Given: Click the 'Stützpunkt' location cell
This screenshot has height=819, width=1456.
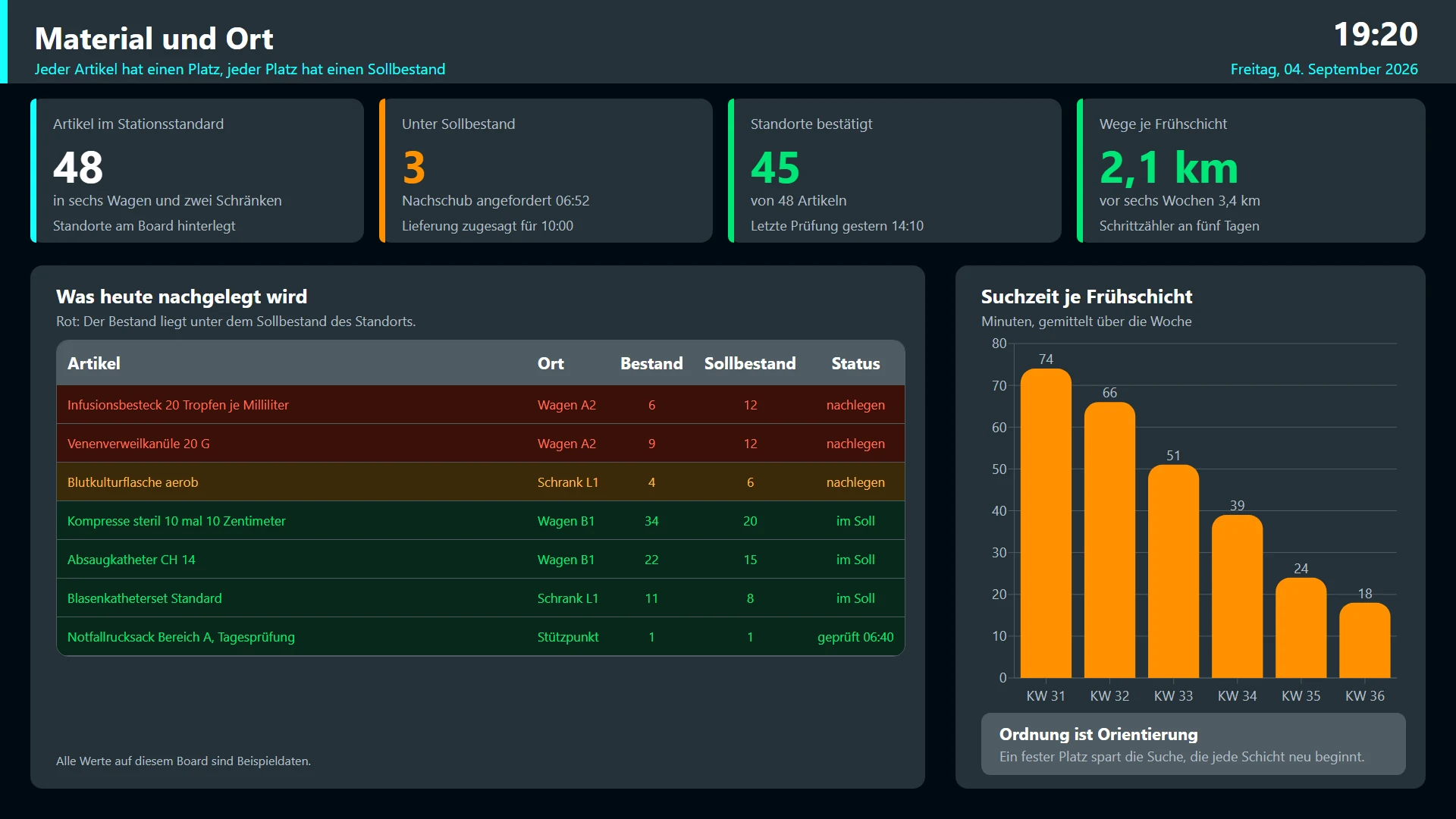Looking at the screenshot, I should point(568,637).
